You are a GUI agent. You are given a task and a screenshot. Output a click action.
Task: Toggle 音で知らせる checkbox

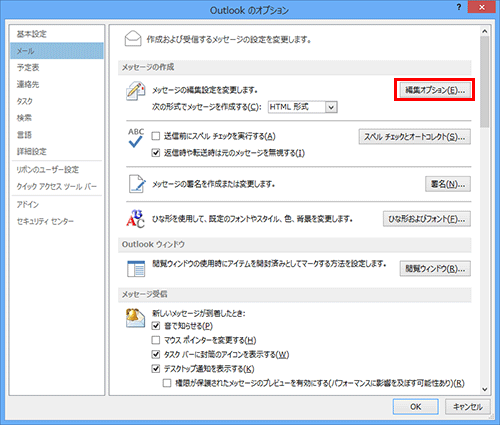click(x=156, y=326)
